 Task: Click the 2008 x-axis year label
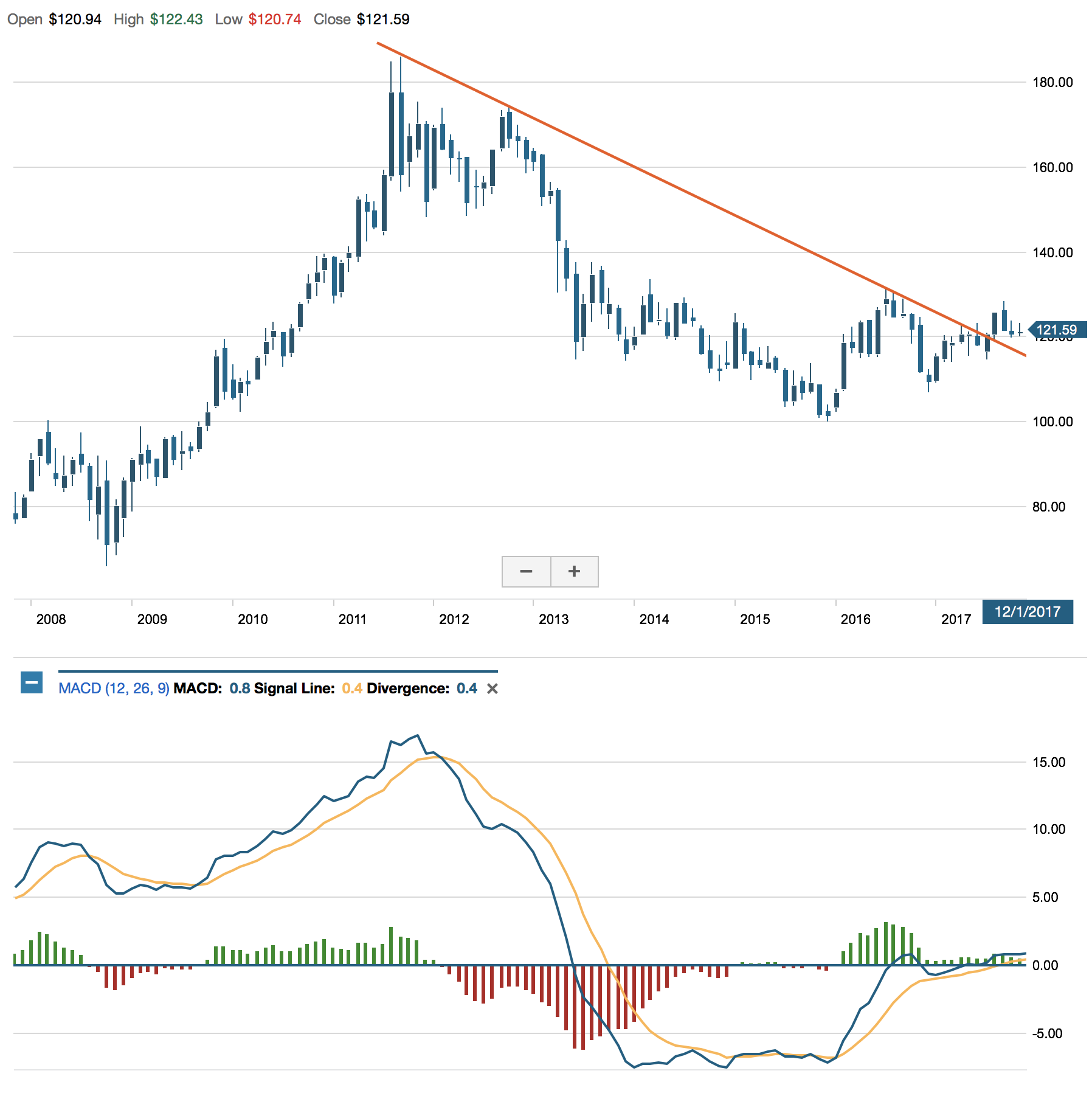coord(51,619)
